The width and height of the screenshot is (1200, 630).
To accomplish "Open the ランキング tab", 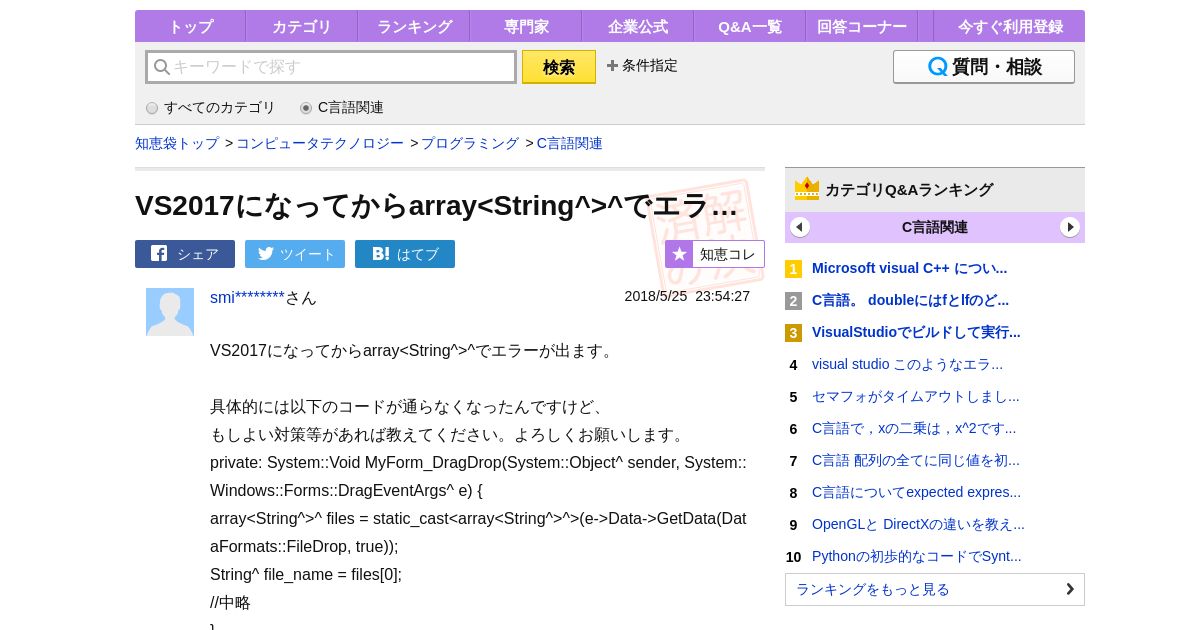I will pos(414,27).
